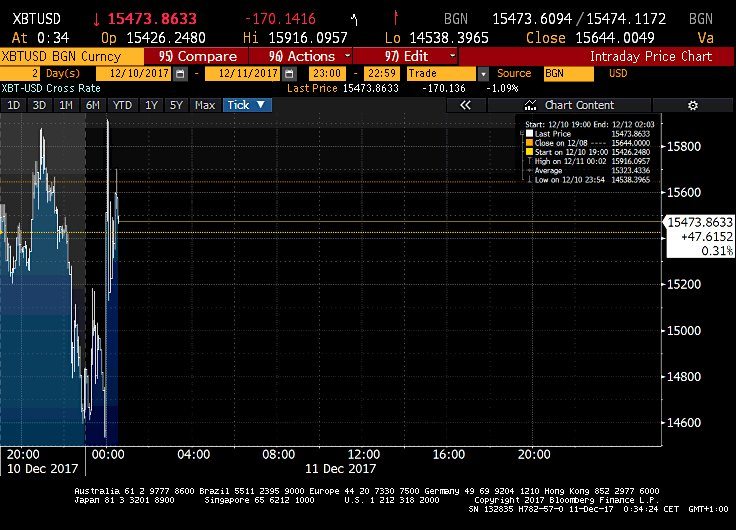
Task: Click the High marker icon in legend
Action: 529,161
